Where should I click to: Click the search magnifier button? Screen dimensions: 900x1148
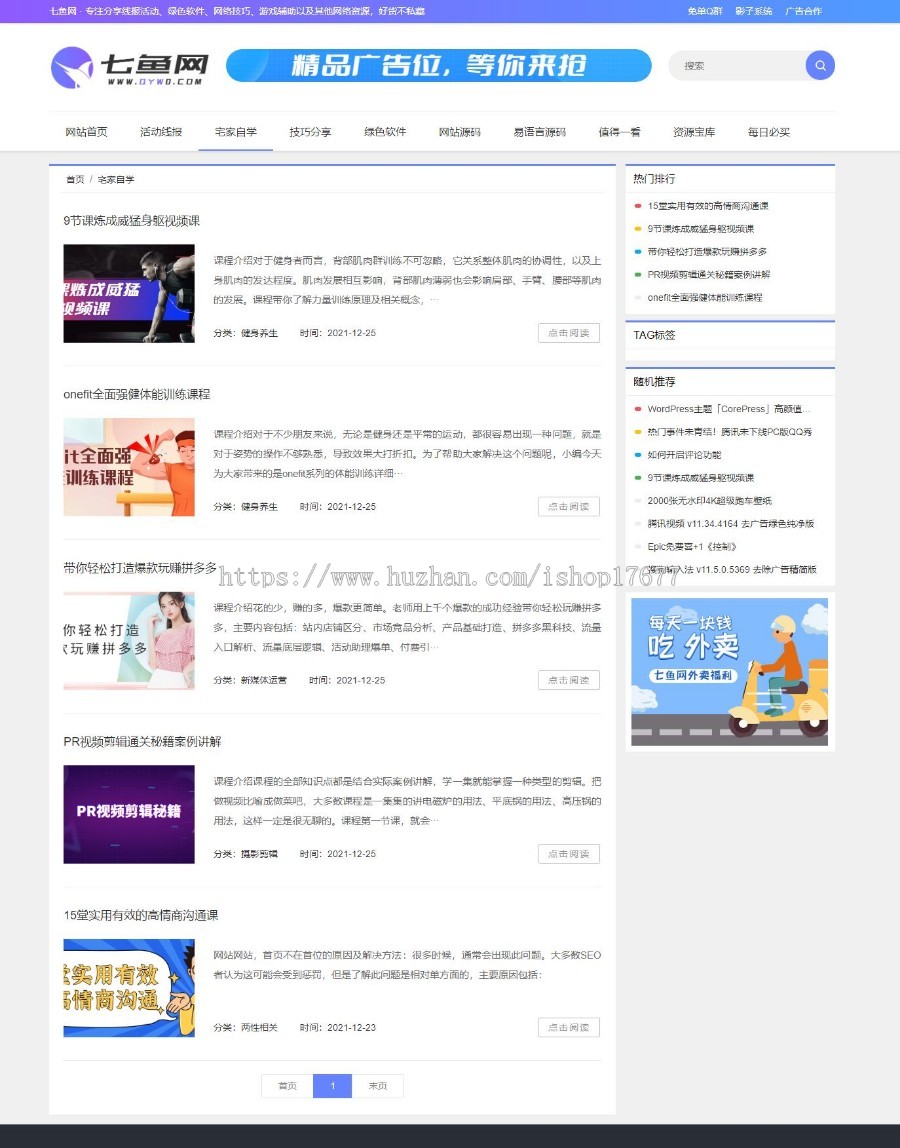coord(820,65)
